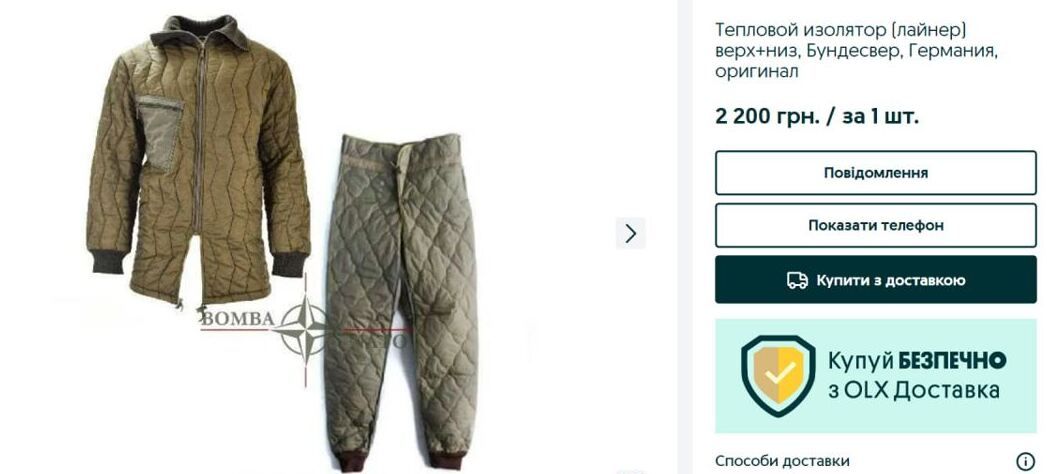Buy the item with Купити з доставкою
Viewport: 1047px width, 474px height.
pos(875,280)
